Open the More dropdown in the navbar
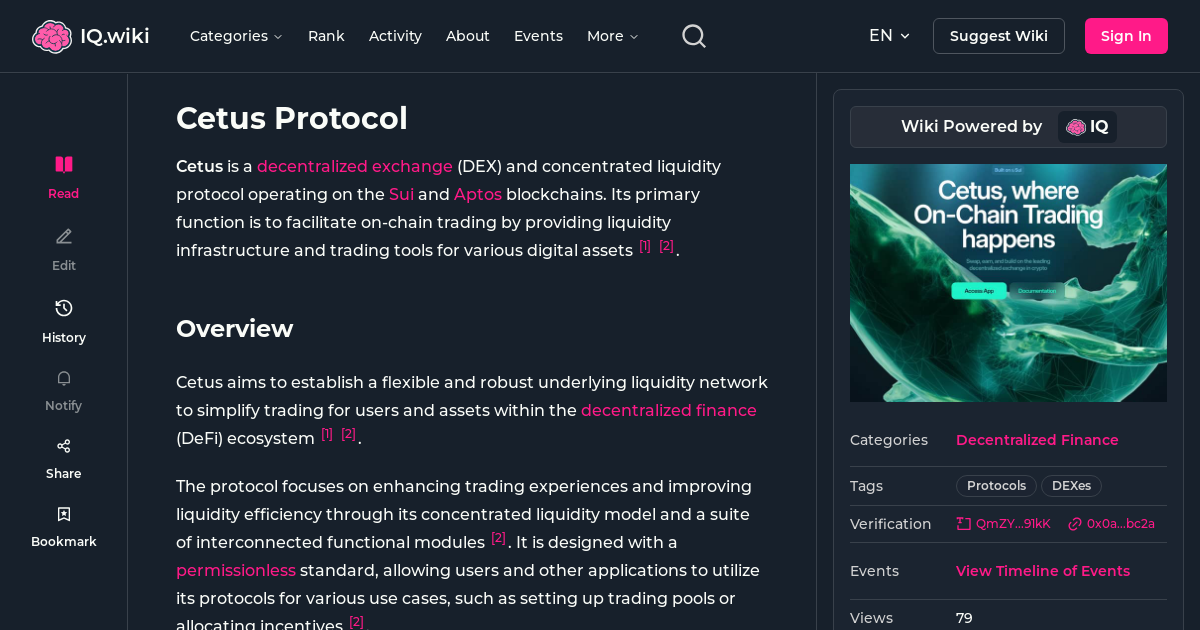 tap(611, 36)
